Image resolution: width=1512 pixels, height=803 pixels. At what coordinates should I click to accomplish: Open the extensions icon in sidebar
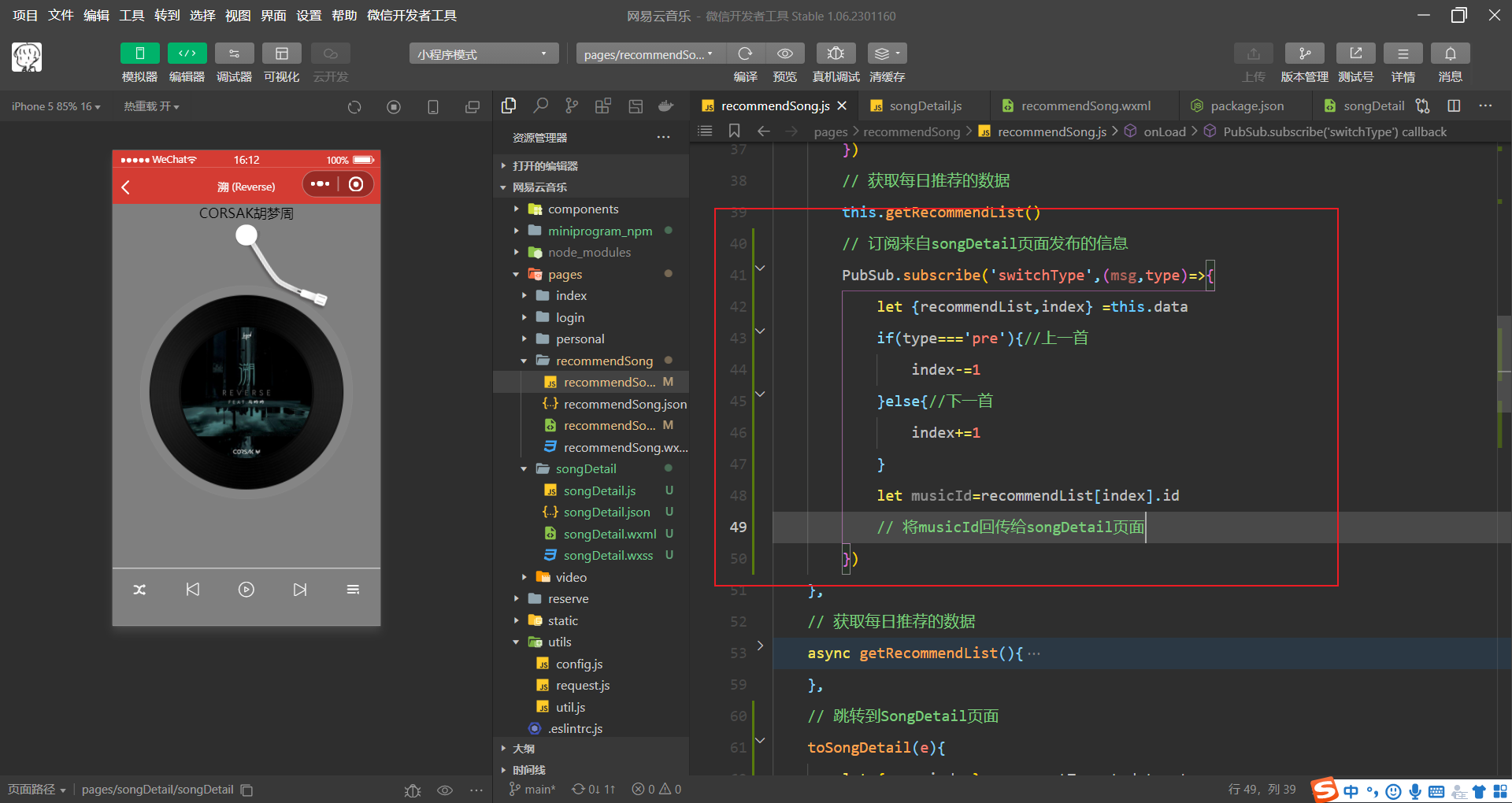click(x=603, y=105)
